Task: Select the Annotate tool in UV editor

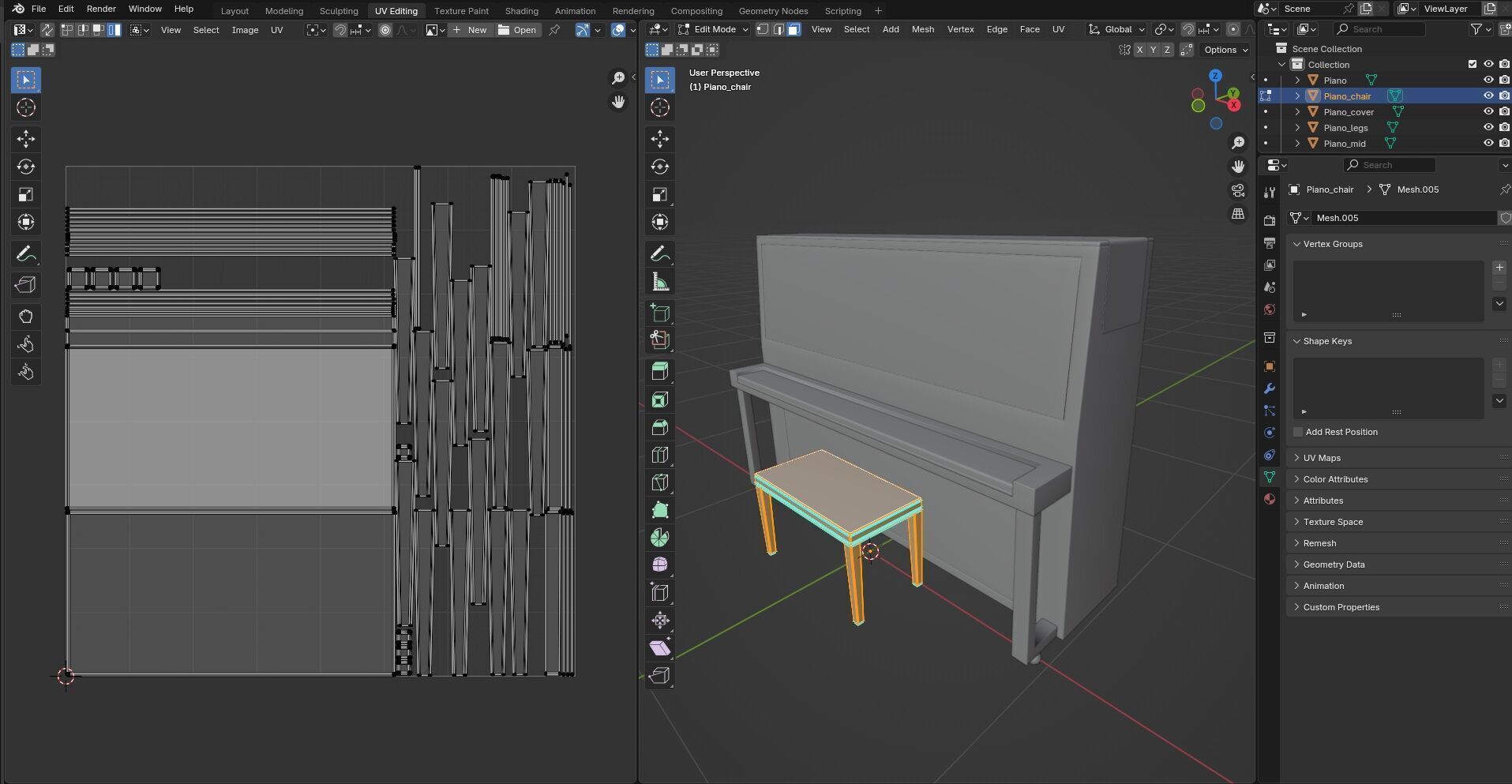Action: [x=26, y=253]
